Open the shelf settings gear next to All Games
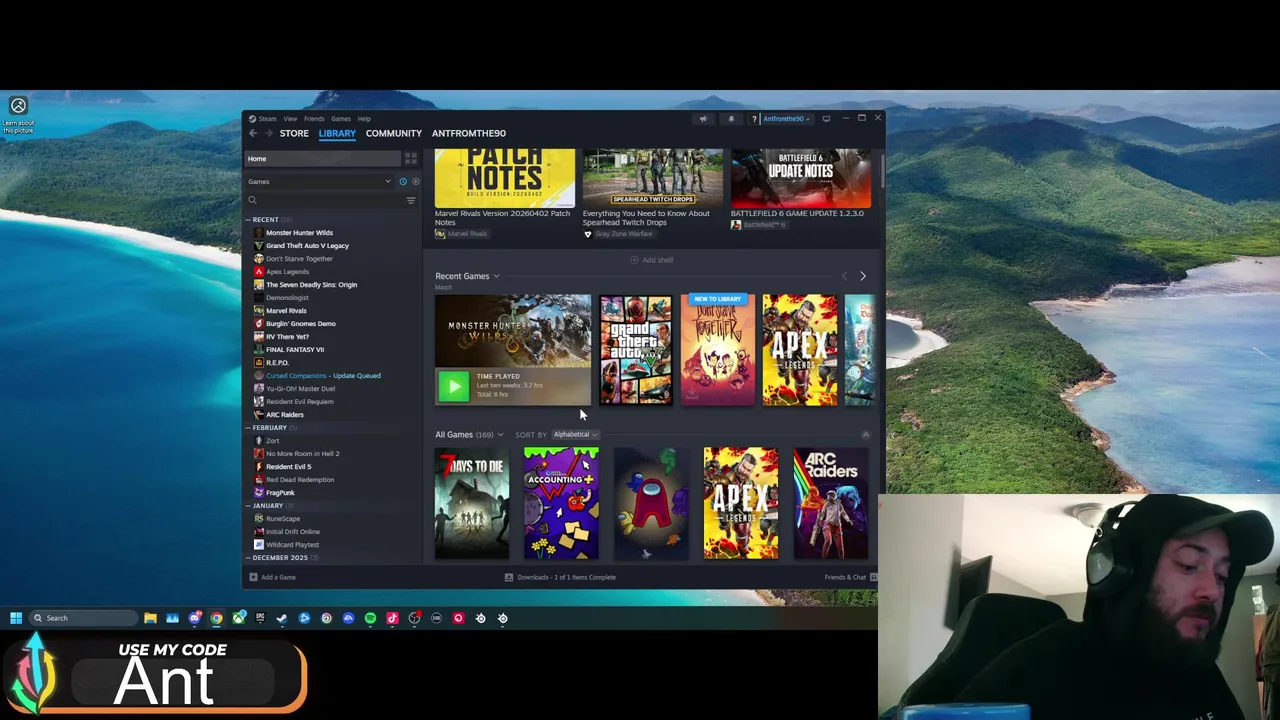Screen dimensions: 1280x720 click(866, 435)
